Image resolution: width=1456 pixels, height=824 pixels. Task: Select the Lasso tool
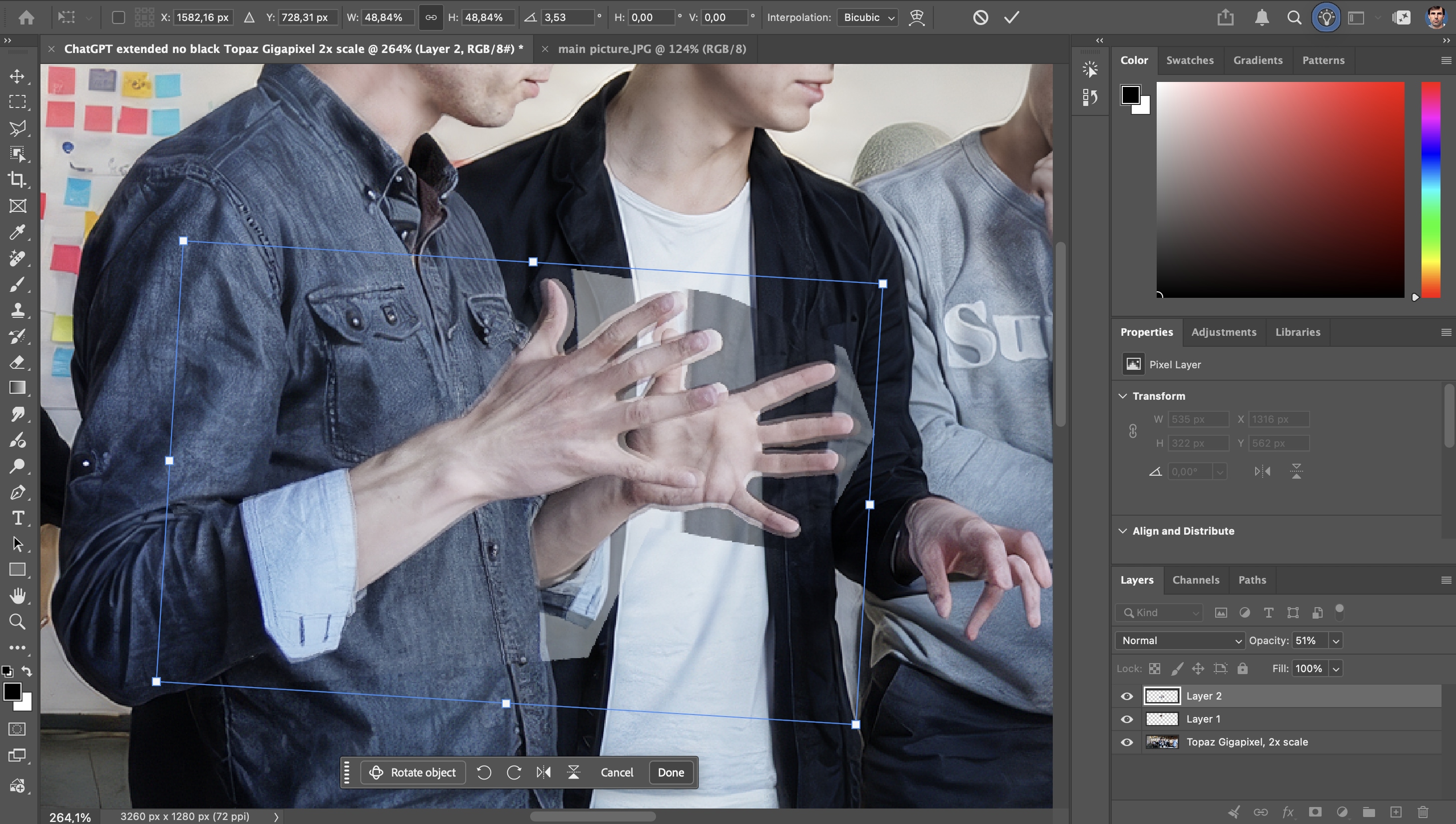(x=17, y=128)
